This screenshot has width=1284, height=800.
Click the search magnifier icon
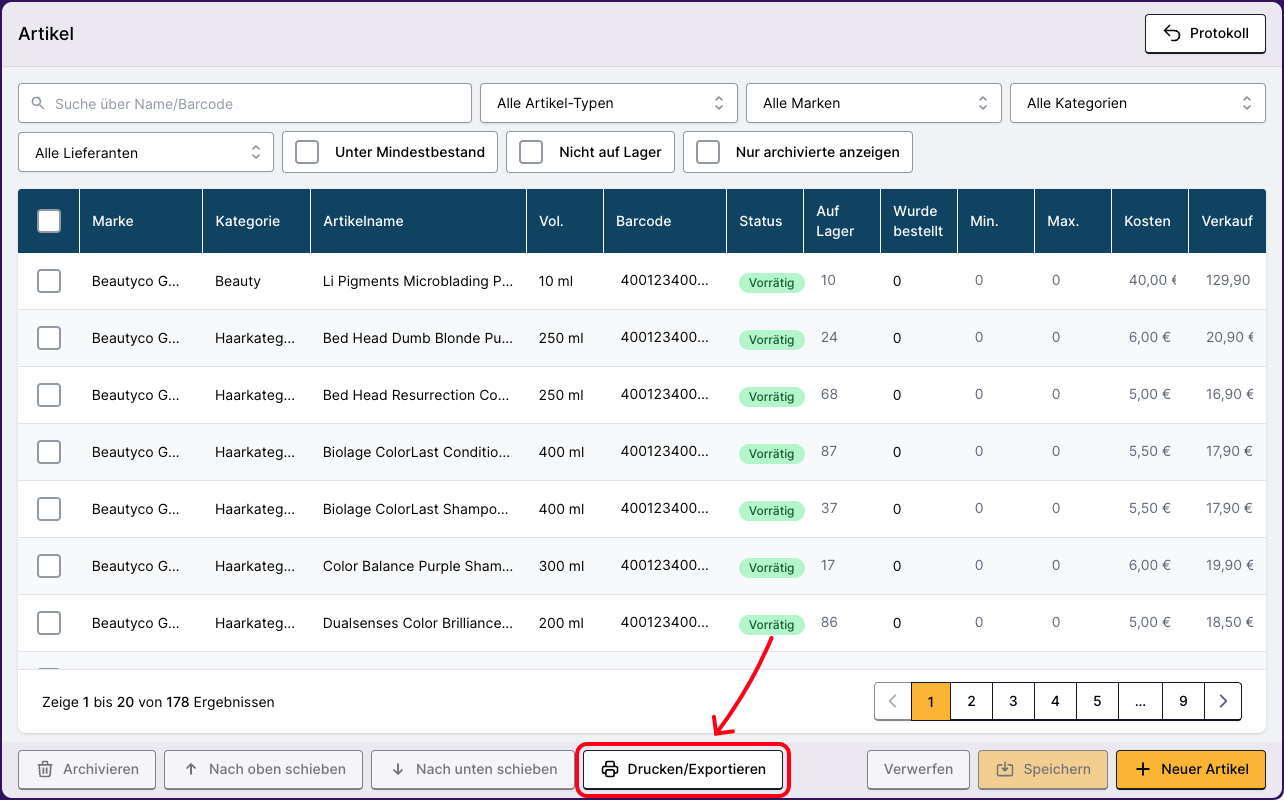[38, 103]
